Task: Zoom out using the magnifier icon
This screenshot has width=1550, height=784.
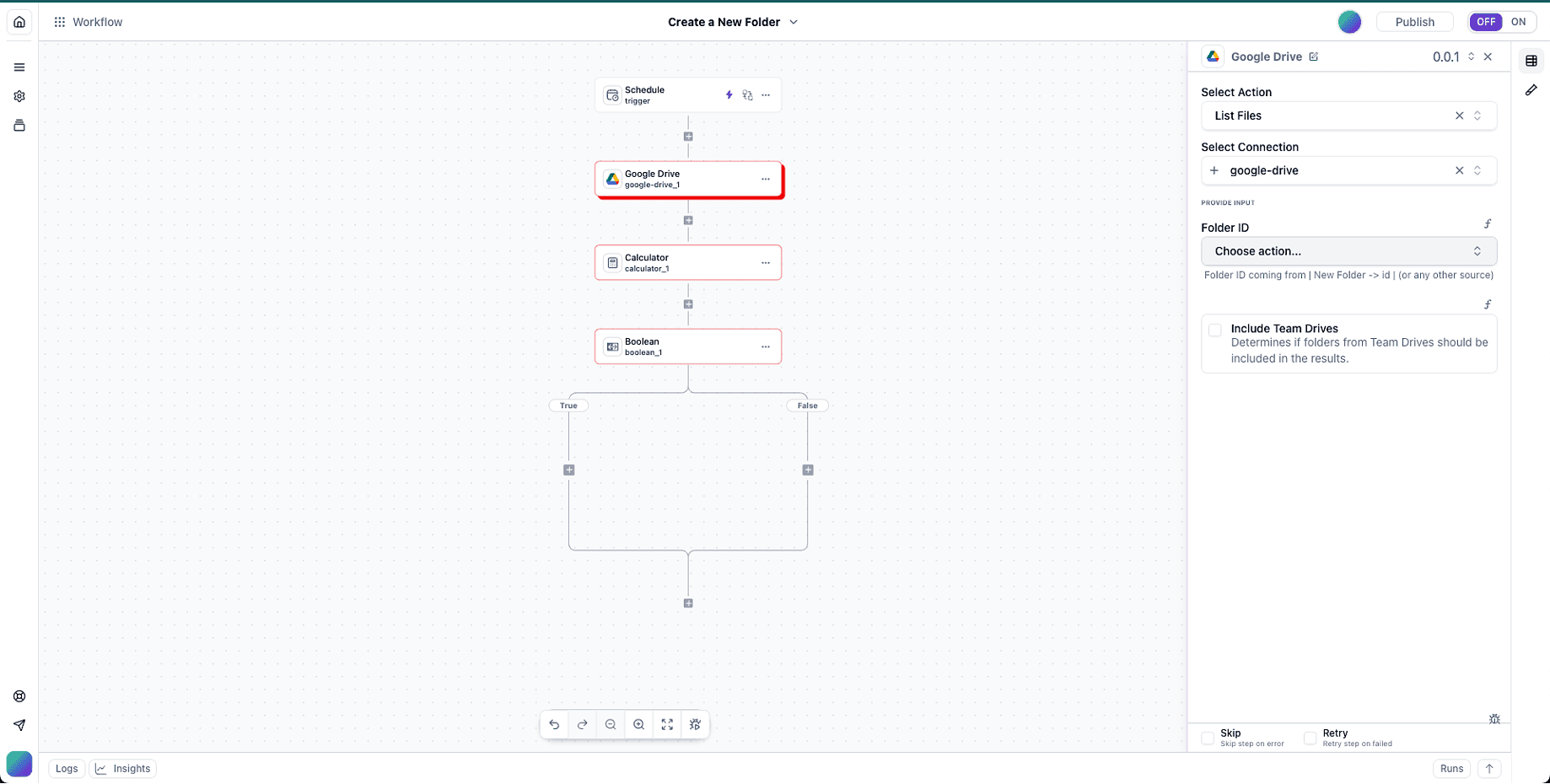Action: pos(611,724)
